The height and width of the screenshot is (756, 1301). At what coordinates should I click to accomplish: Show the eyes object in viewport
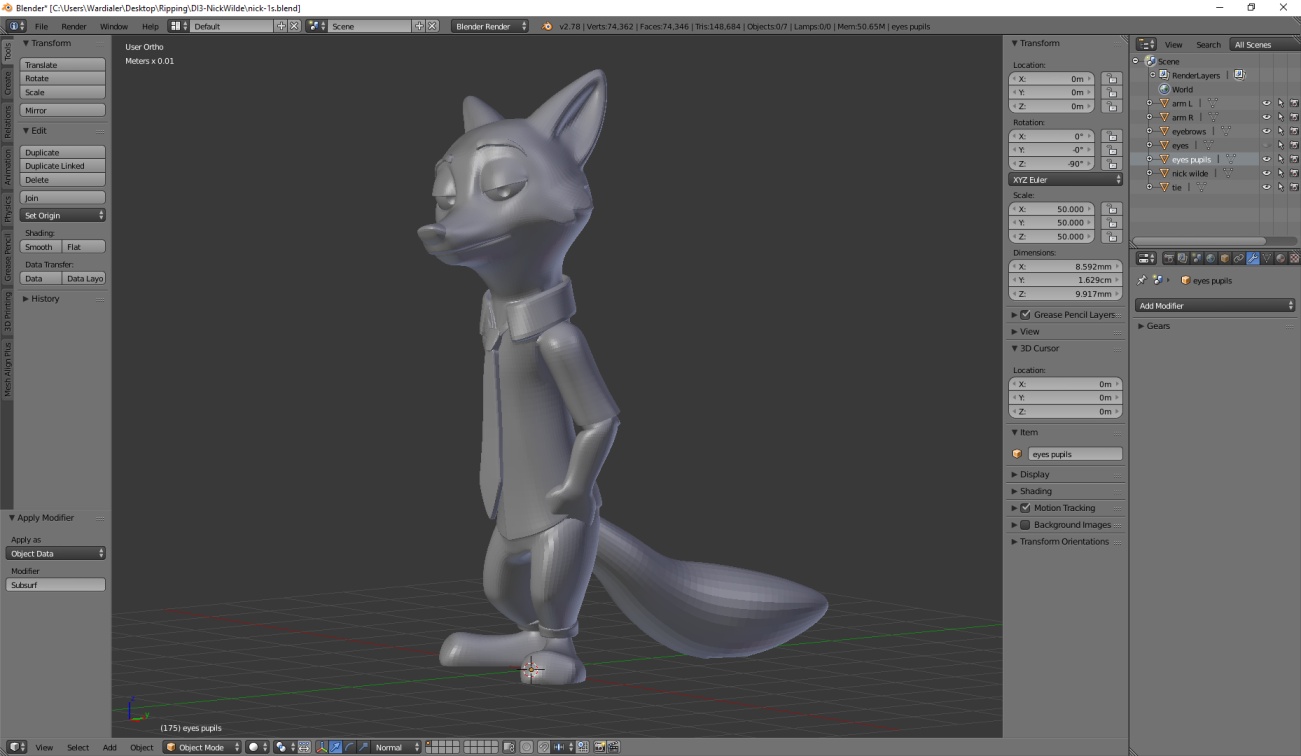click(1266, 145)
